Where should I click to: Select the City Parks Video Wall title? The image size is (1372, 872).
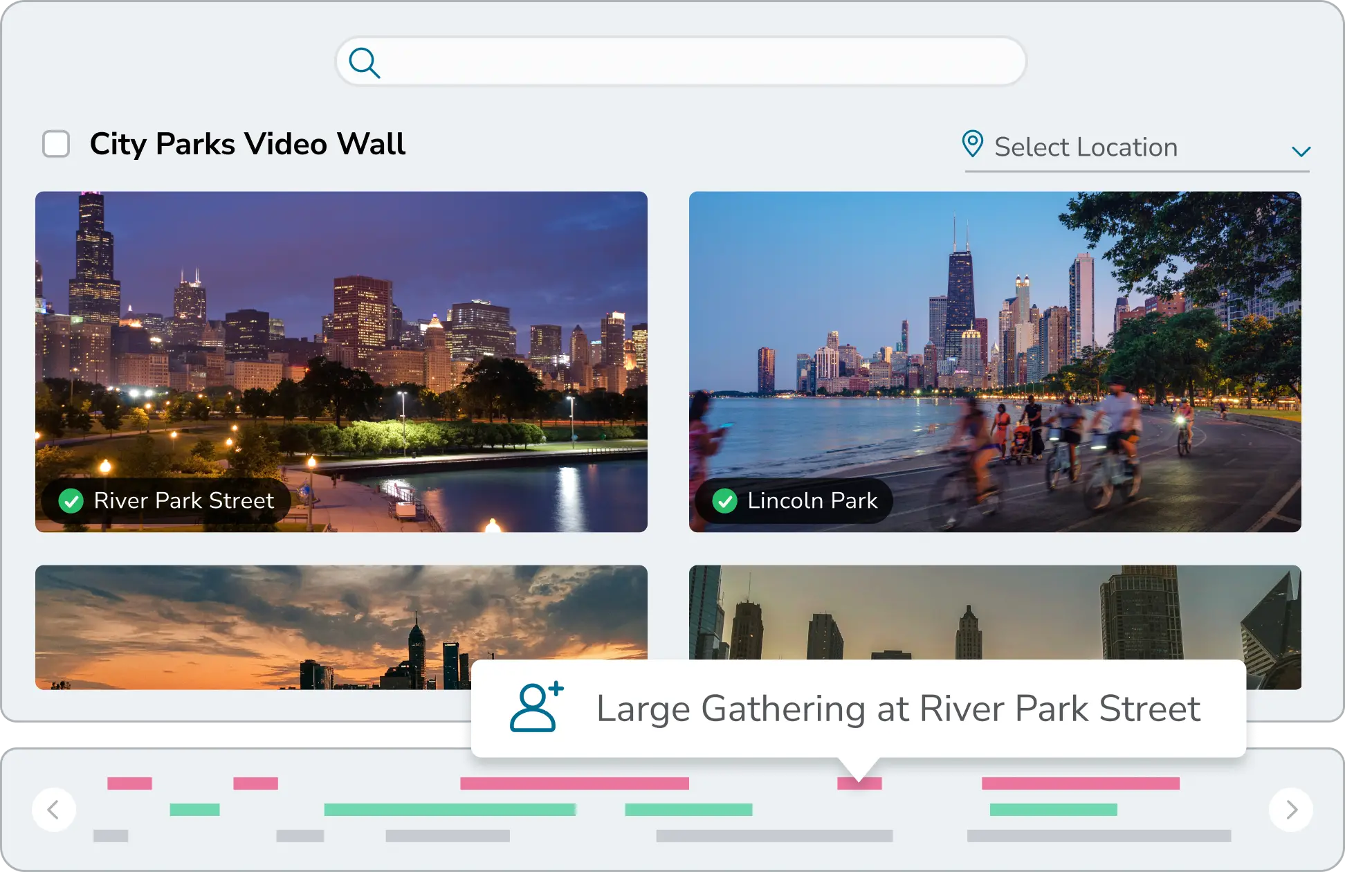click(x=246, y=144)
